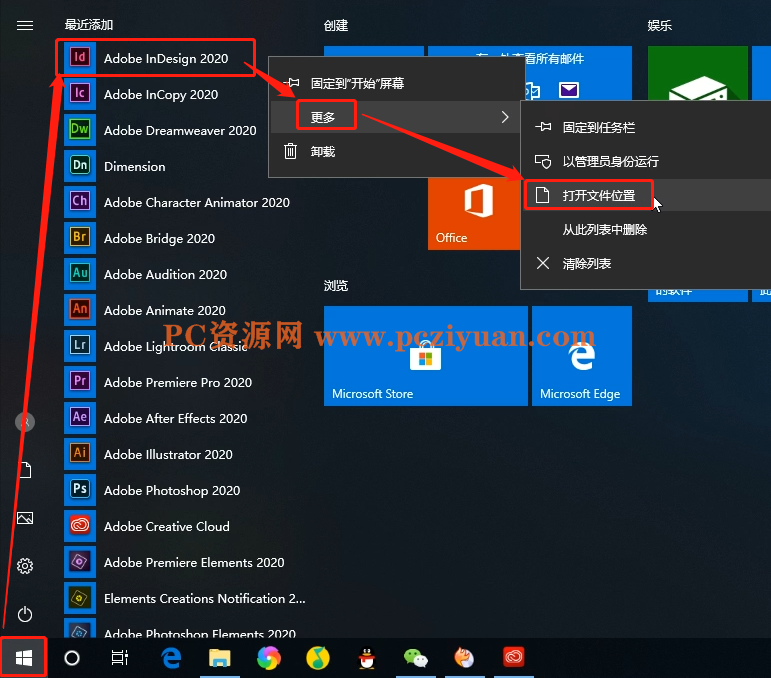771x678 pixels.
Task: Open Settings gear in Start sidebar
Action: point(25,566)
